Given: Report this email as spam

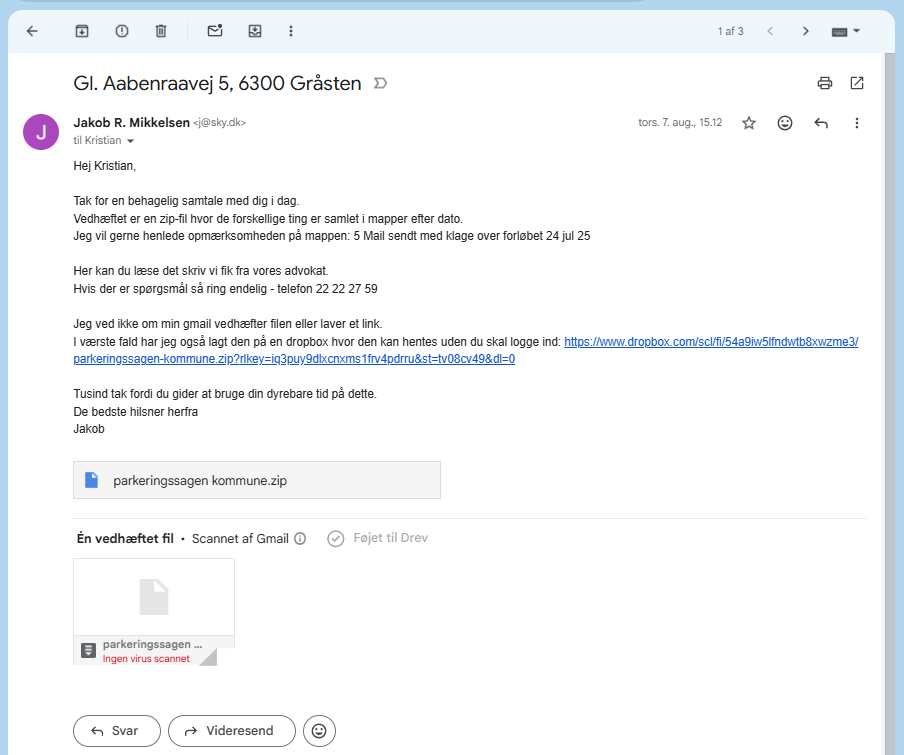Looking at the screenshot, I should [x=122, y=31].
